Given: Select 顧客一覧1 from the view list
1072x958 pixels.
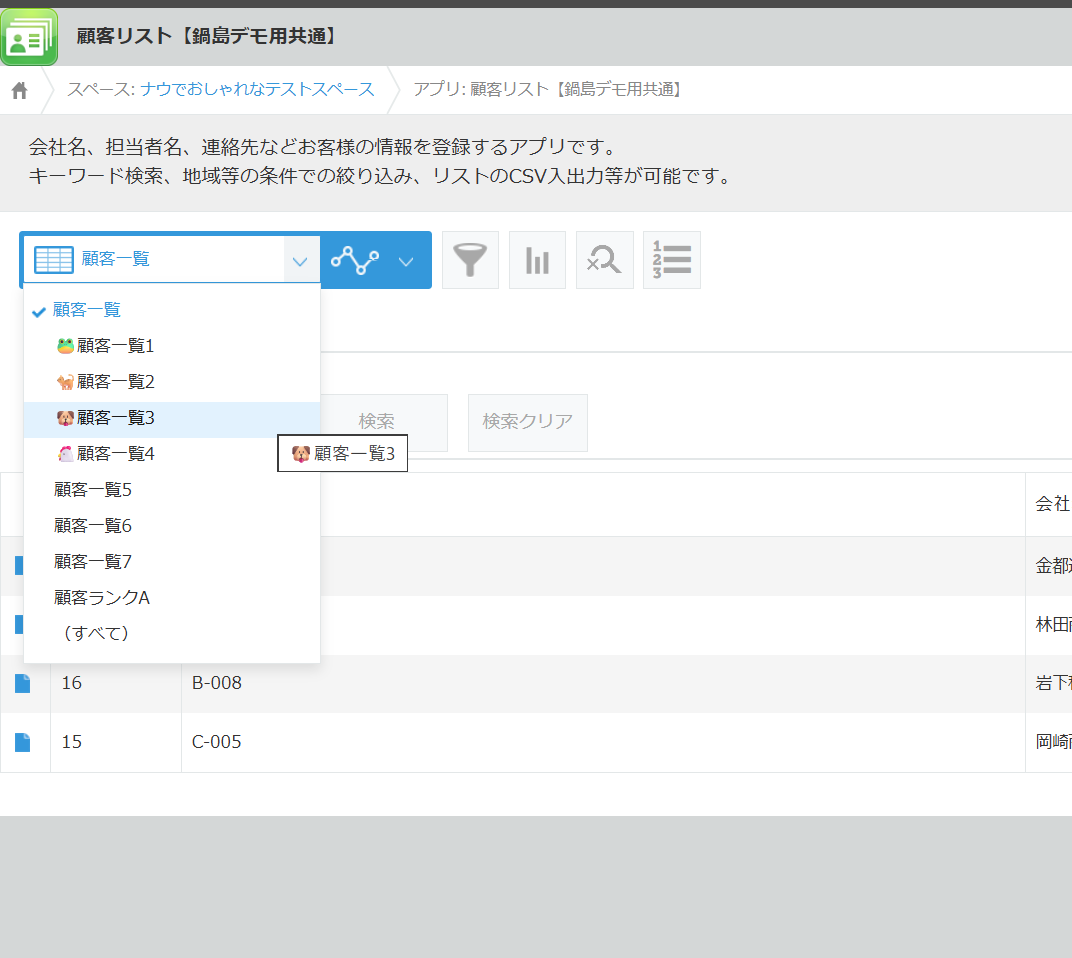Looking at the screenshot, I should point(115,346).
